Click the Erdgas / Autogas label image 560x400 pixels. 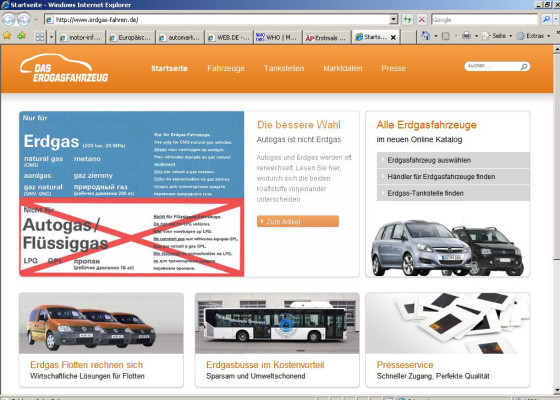132,194
